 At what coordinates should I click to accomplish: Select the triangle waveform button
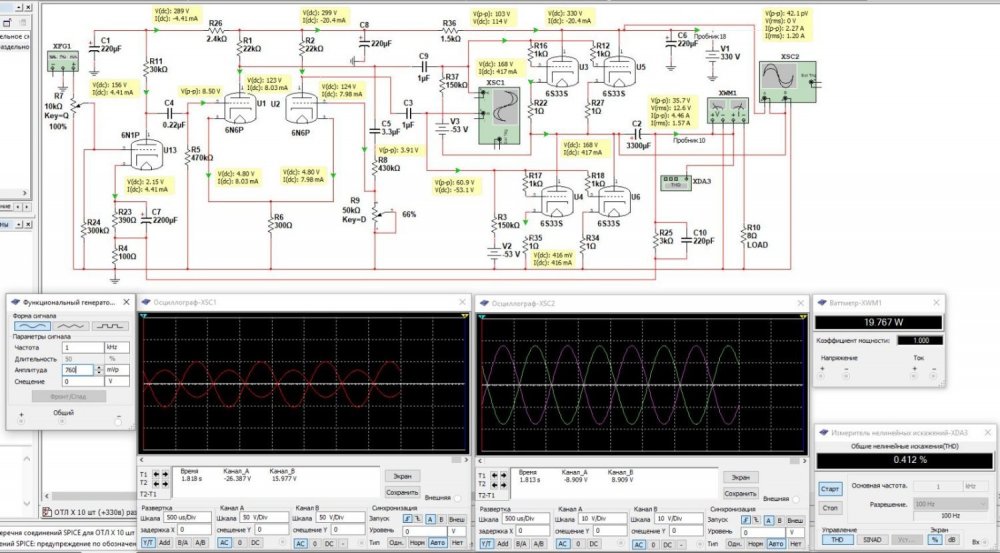click(x=67, y=325)
